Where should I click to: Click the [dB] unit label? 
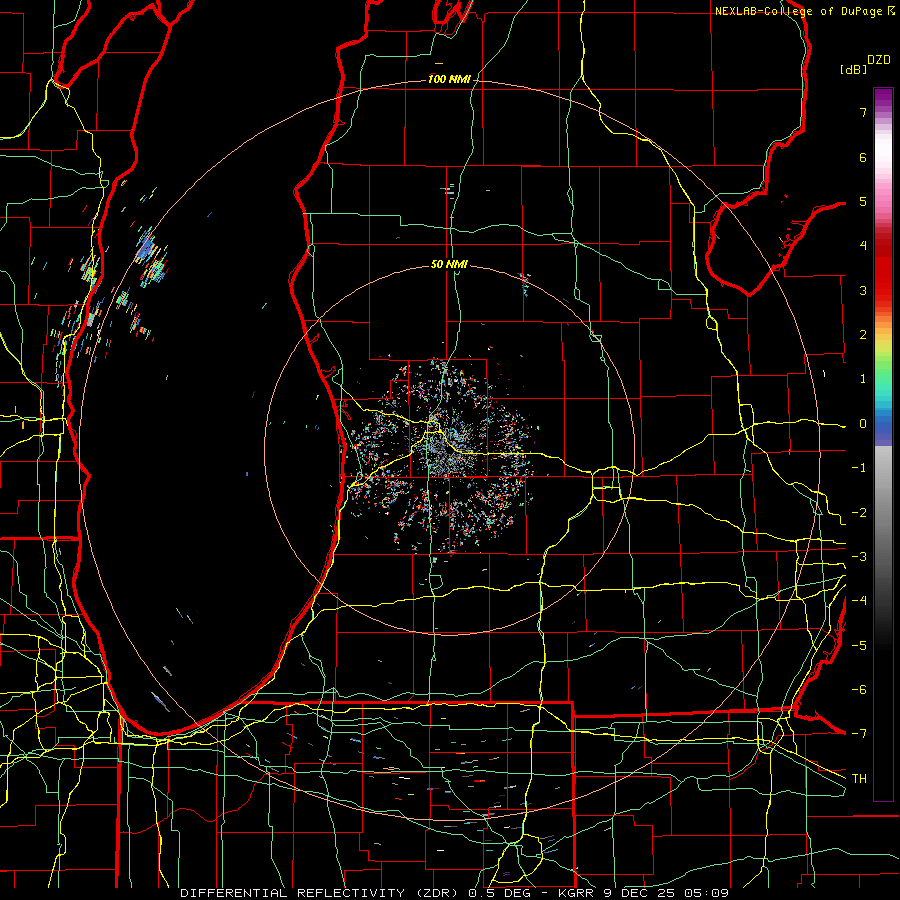(854, 69)
